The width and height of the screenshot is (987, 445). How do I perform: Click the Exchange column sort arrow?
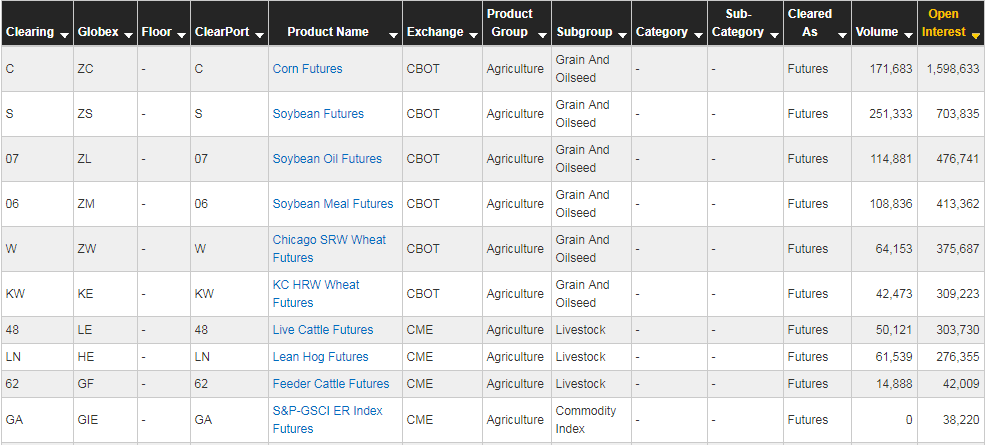(471, 34)
